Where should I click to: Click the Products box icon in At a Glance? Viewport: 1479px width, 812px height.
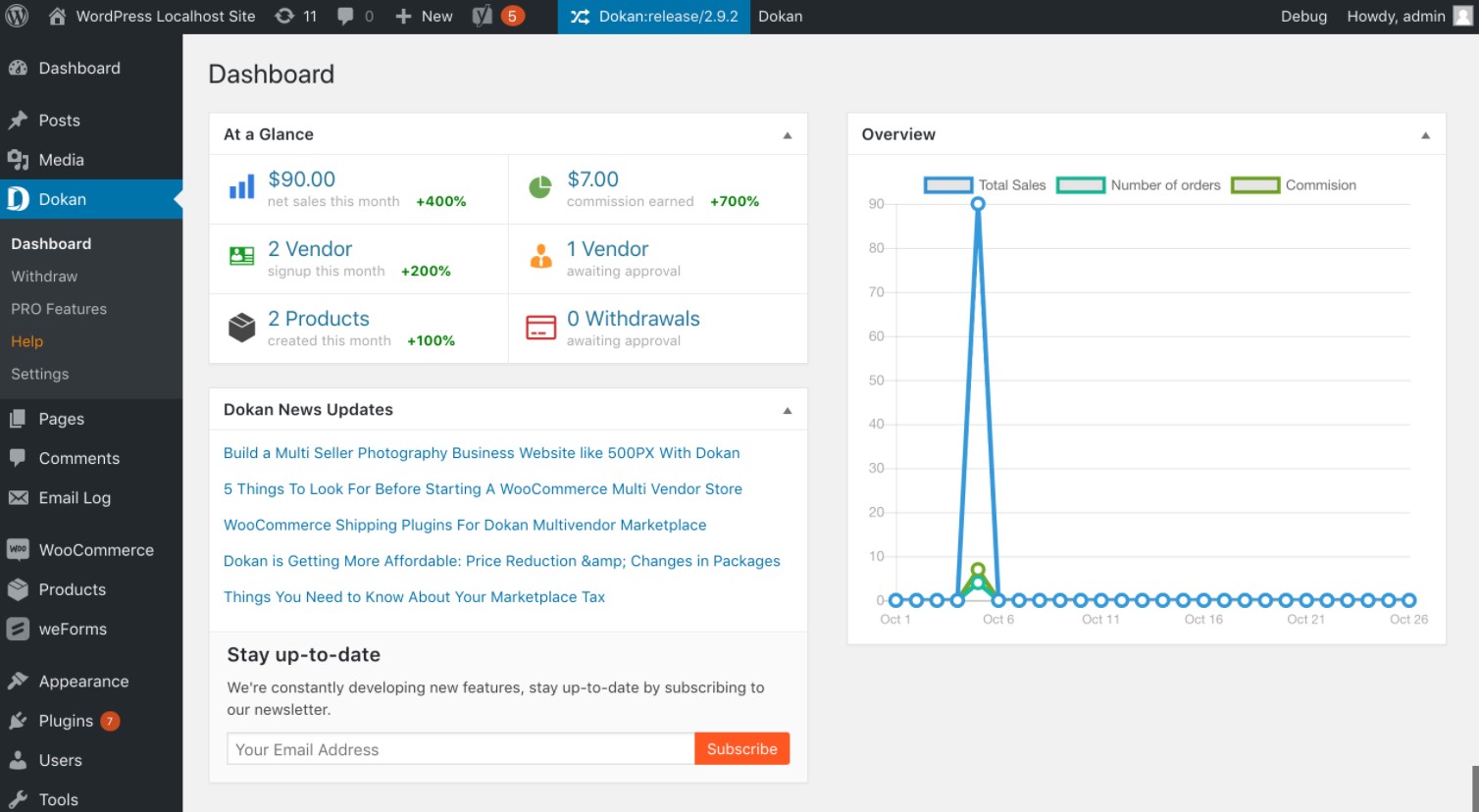pos(241,328)
